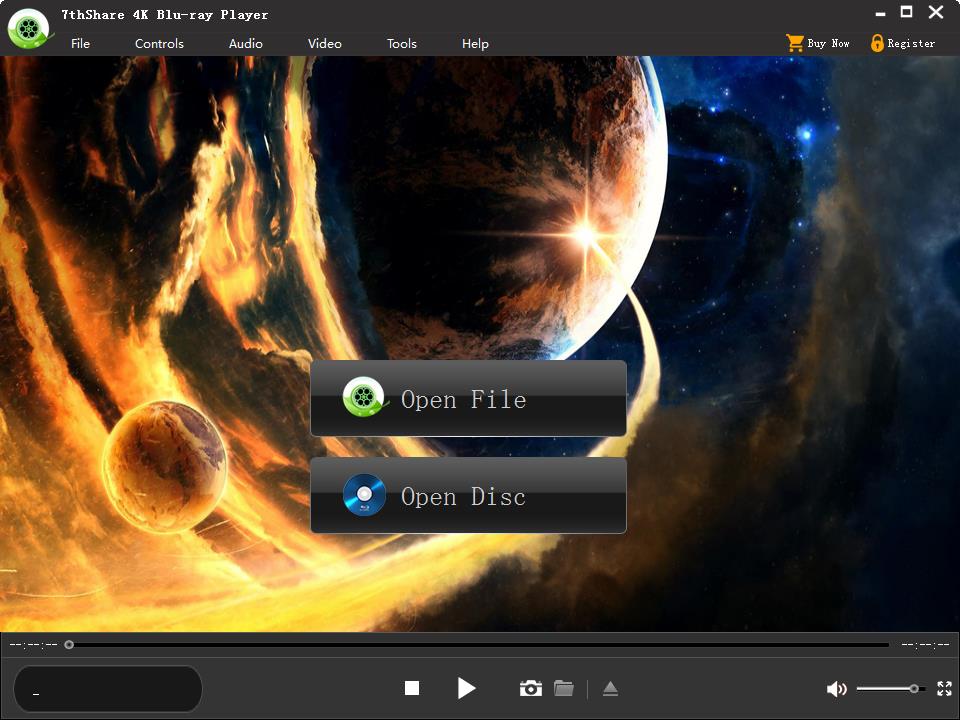Click the Open Disc button
Screen dimensions: 960x720
468,496
